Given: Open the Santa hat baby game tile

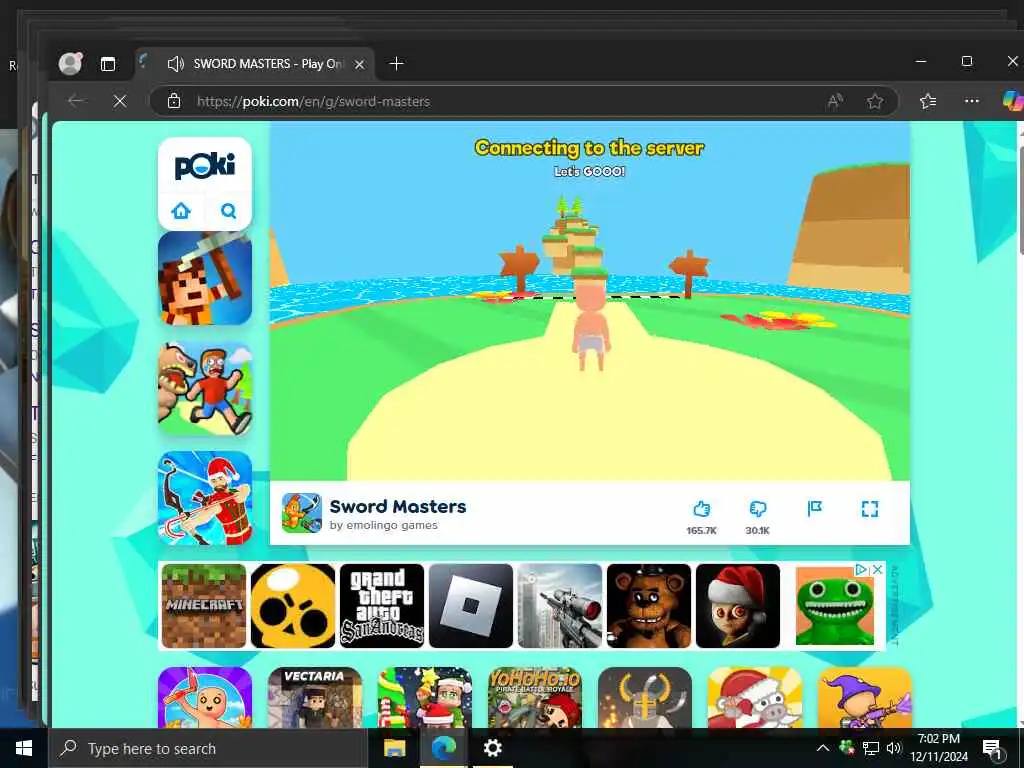Looking at the screenshot, I should point(738,606).
